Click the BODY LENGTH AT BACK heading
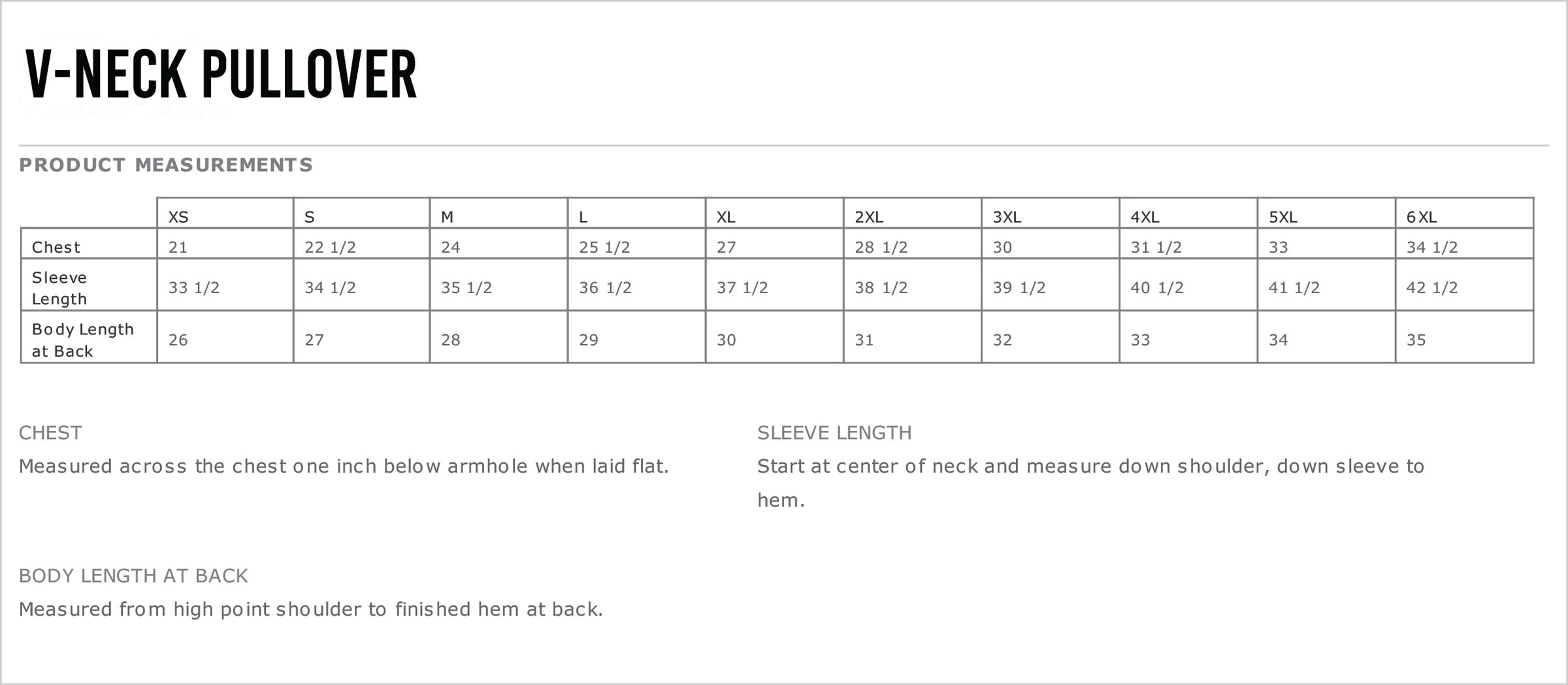Image resolution: width=1568 pixels, height=685 pixels. pyautogui.click(x=133, y=576)
